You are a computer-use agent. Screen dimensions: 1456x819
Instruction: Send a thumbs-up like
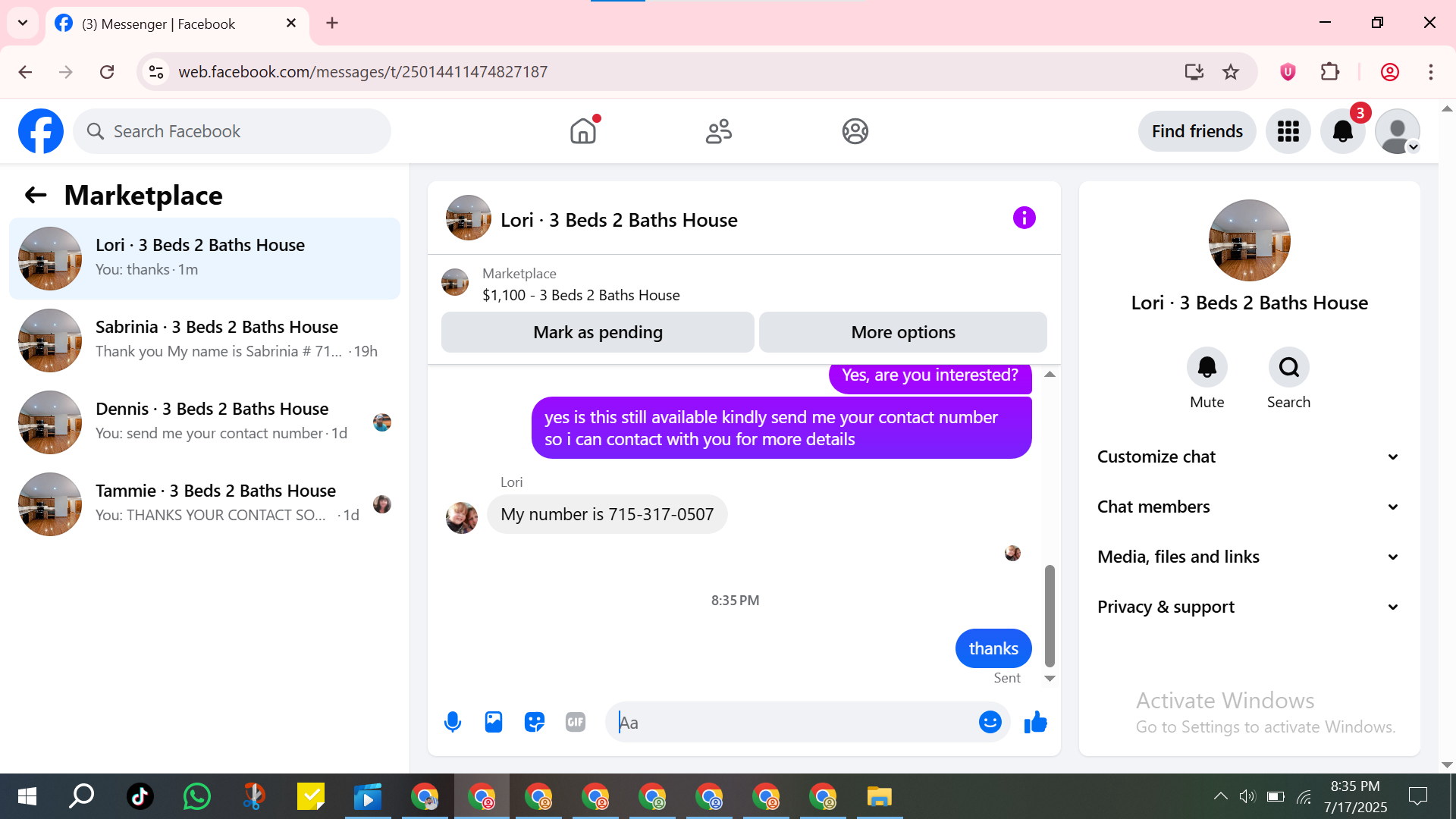tap(1035, 722)
